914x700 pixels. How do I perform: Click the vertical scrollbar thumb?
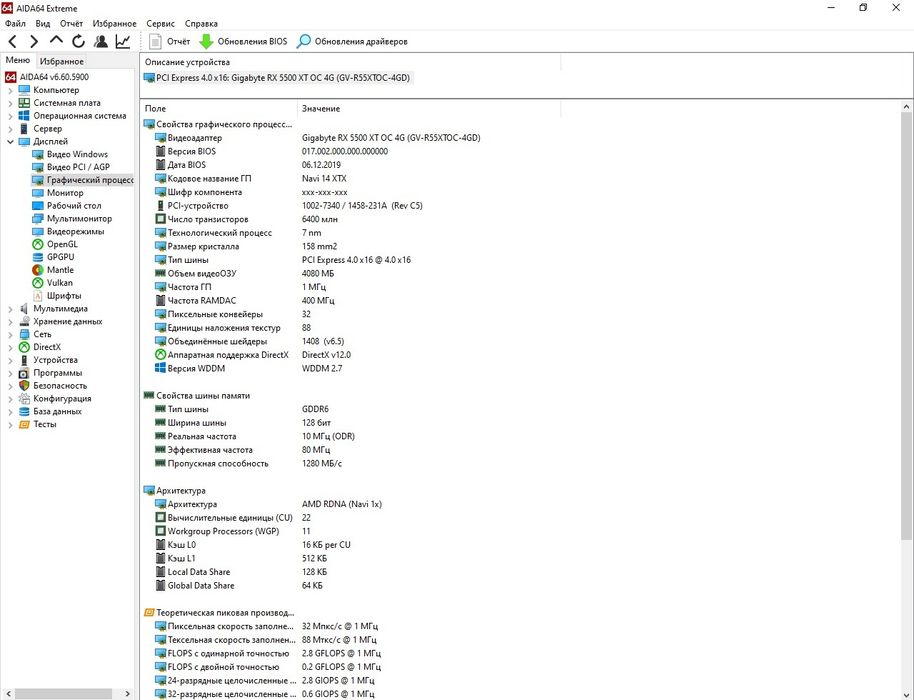(x=906, y=326)
